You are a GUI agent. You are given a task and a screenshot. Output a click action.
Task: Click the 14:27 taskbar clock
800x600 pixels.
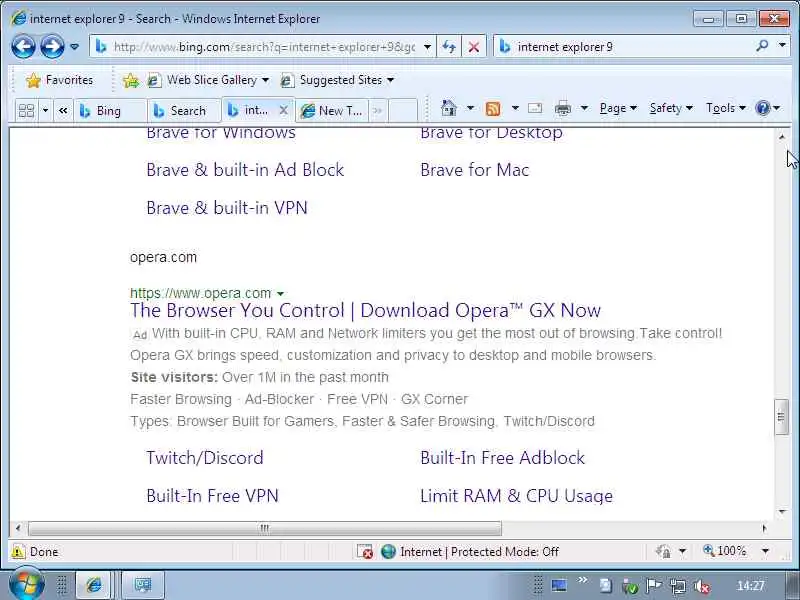click(750, 586)
